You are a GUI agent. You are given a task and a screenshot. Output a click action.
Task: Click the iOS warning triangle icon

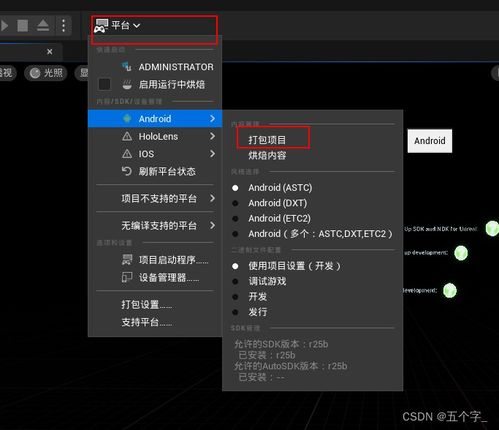(x=127, y=154)
